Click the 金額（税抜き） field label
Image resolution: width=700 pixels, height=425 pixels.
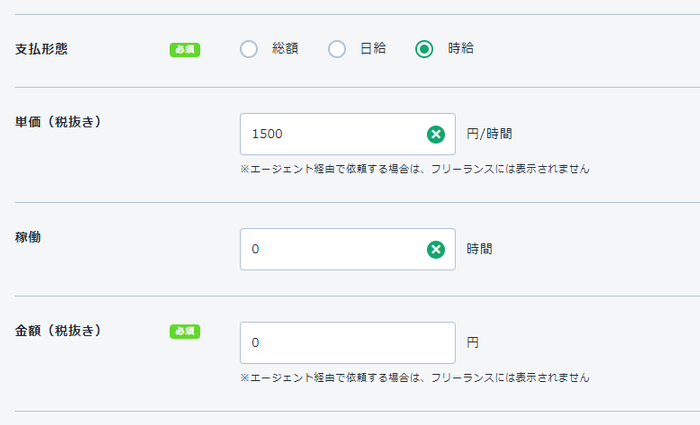59,330
